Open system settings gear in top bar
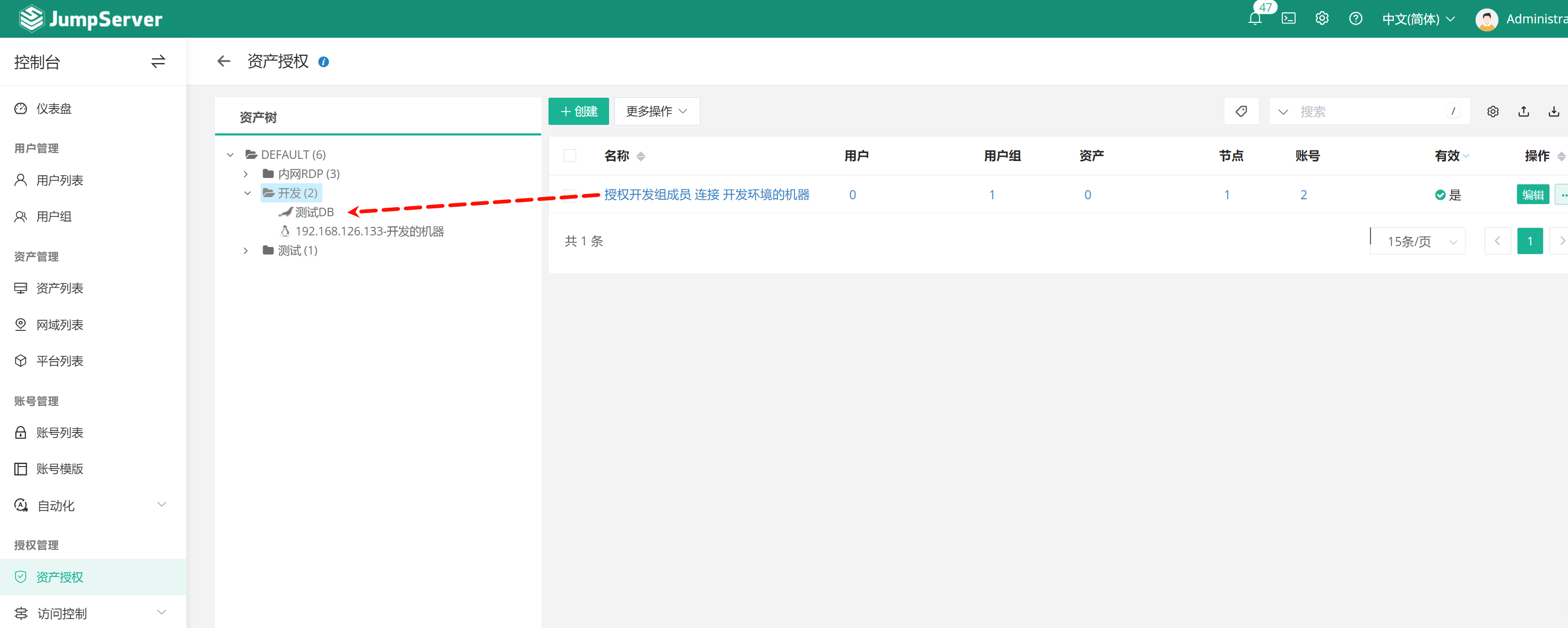 1322,19
